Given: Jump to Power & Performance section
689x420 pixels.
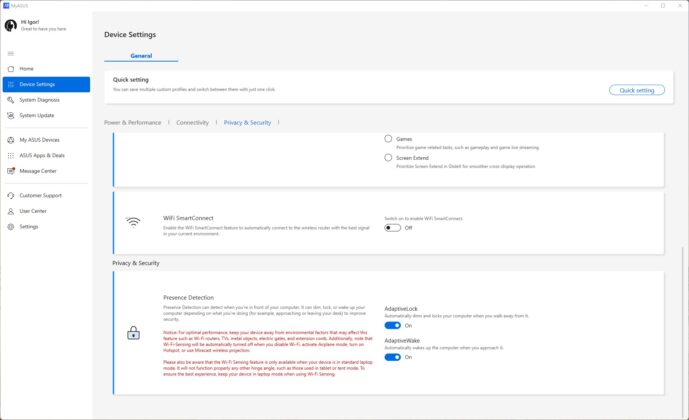Looking at the screenshot, I should pos(133,123).
